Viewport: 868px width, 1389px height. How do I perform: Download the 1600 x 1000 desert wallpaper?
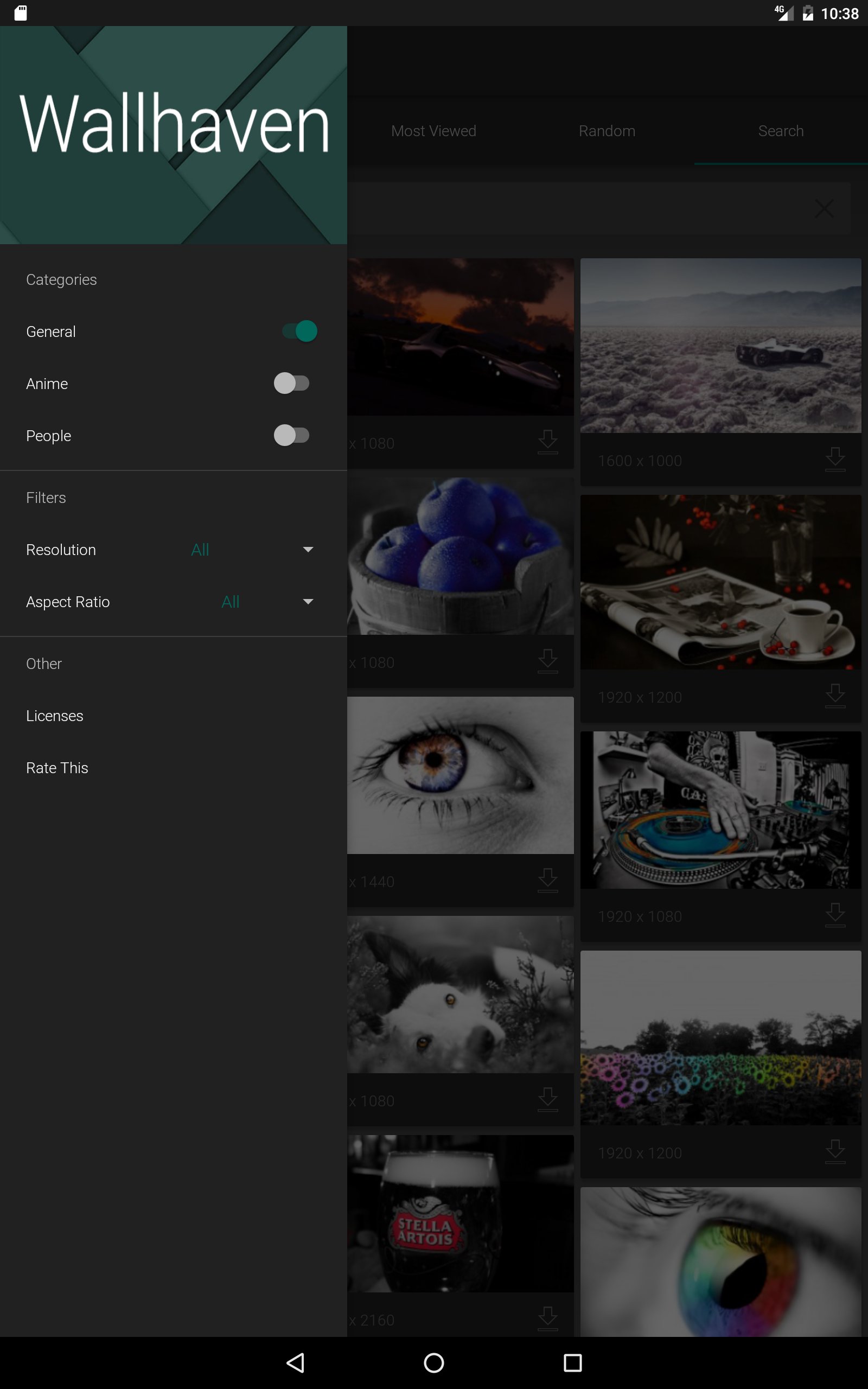(836, 458)
